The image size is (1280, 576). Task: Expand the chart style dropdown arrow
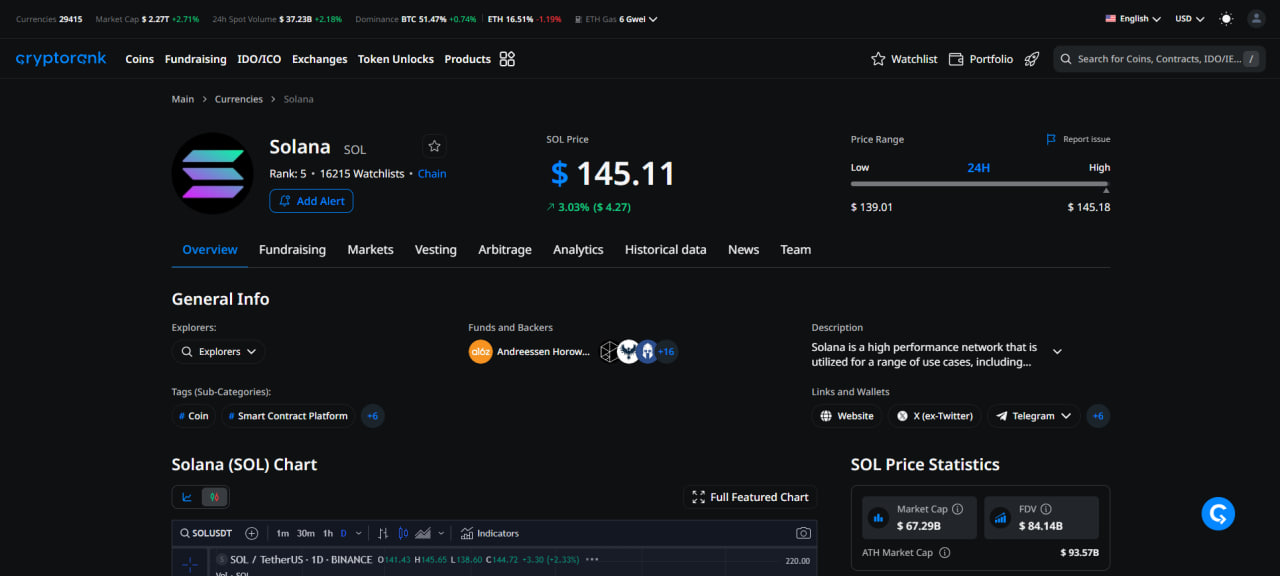(x=441, y=533)
